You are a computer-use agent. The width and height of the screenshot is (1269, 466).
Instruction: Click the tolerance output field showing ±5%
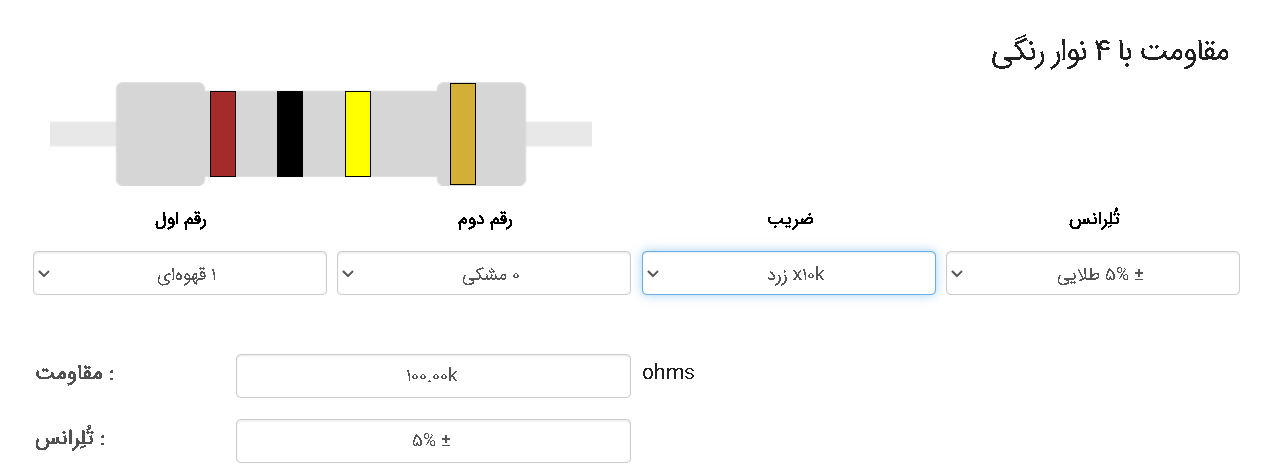click(x=433, y=441)
